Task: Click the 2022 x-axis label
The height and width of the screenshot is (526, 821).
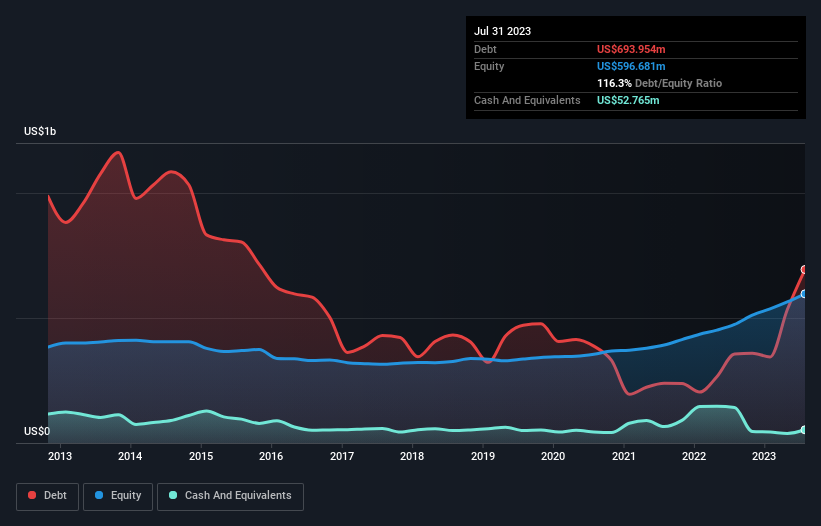Action: click(x=694, y=456)
